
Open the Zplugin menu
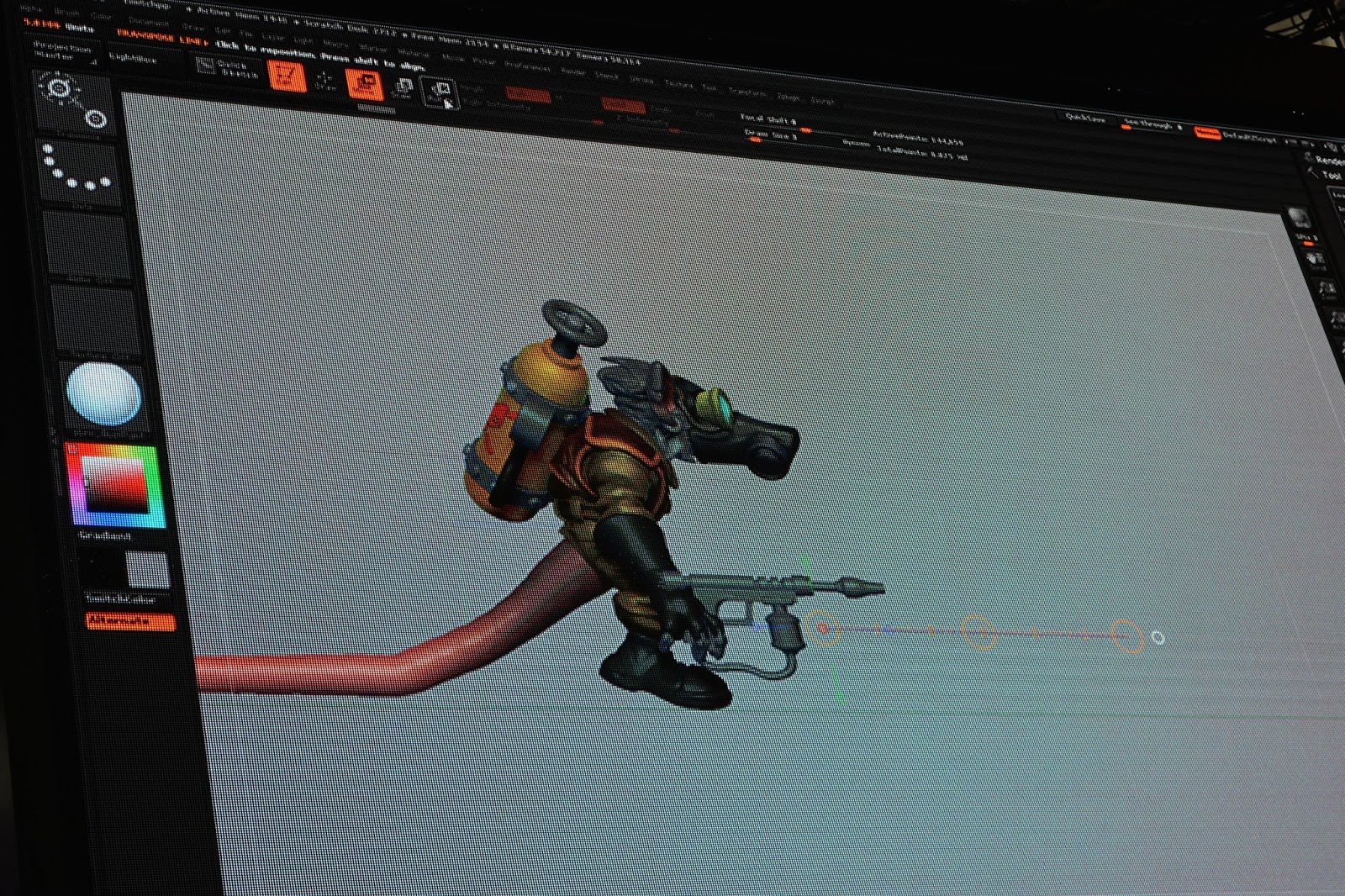point(789,96)
